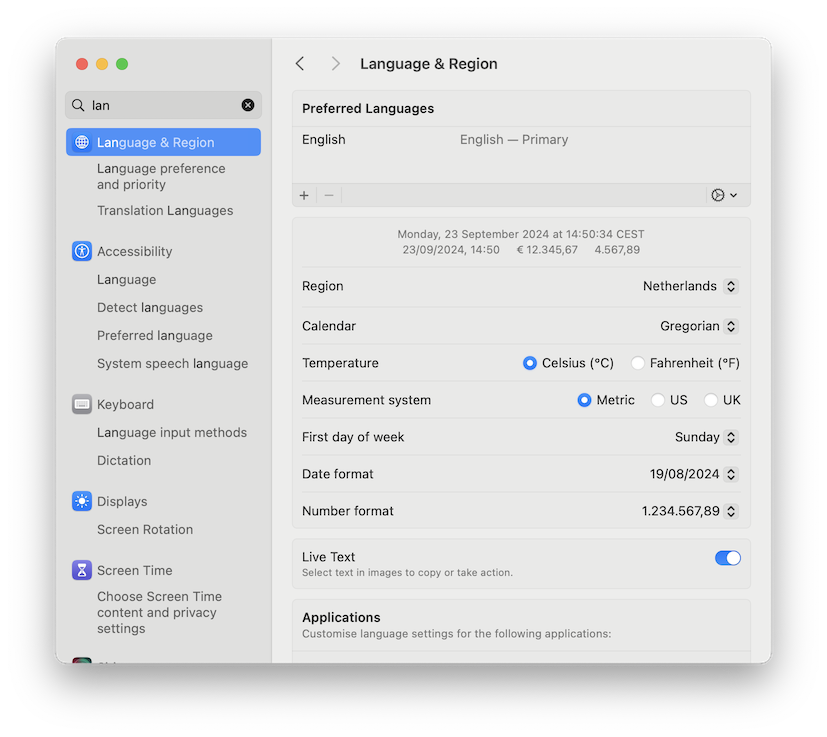This screenshot has height=737, width=827.
Task: Open Language input methods result
Action: click(x=172, y=433)
